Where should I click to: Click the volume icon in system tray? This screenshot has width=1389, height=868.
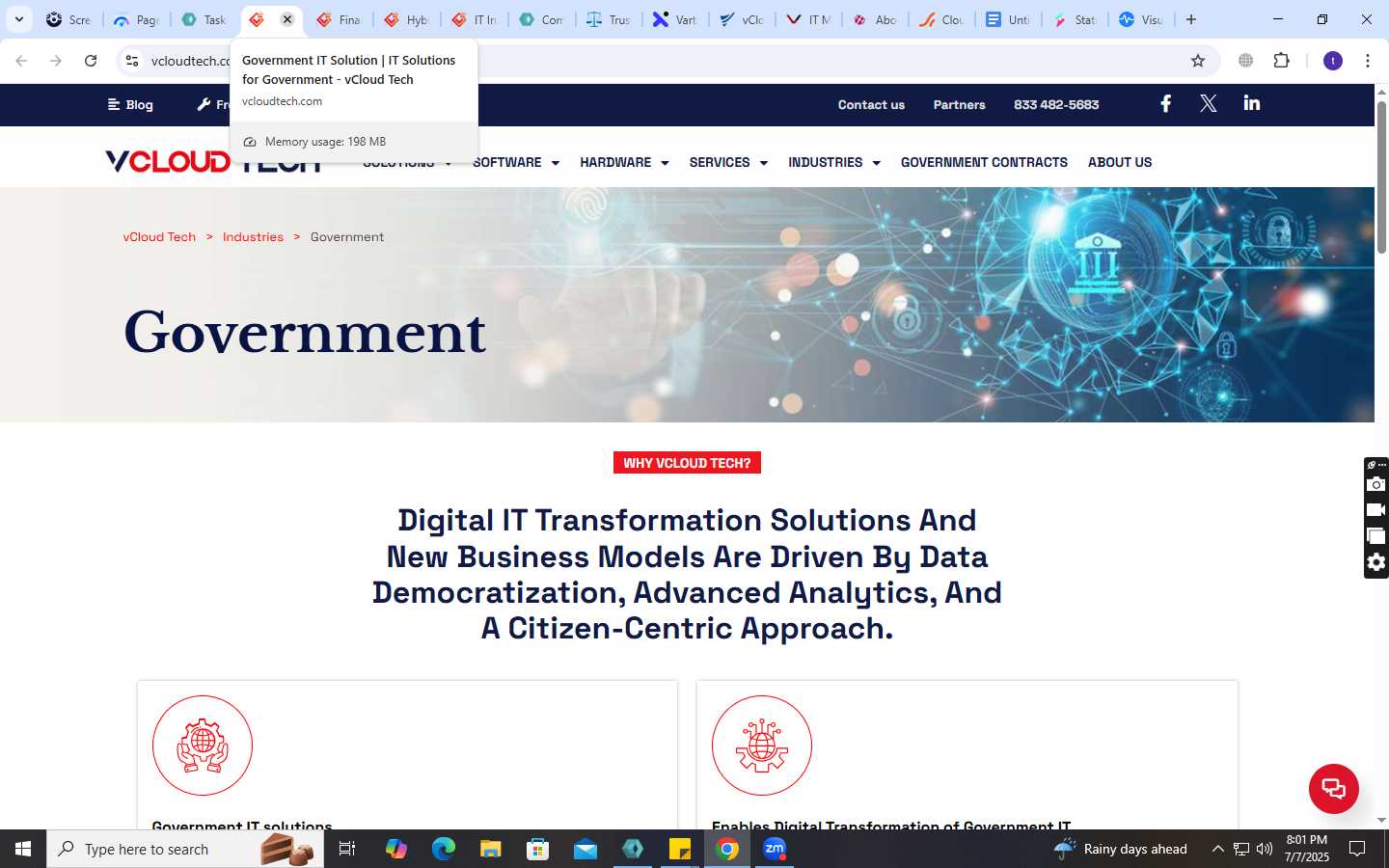1265,849
